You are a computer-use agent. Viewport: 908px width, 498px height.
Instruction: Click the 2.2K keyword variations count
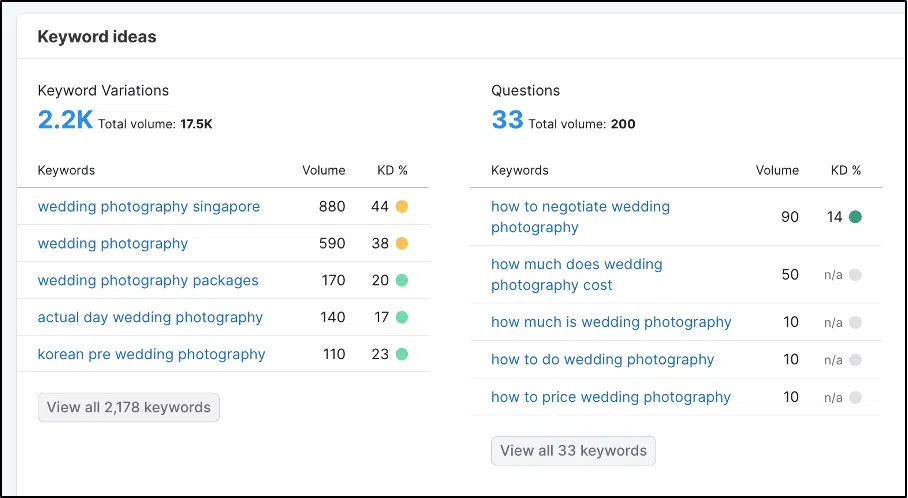tap(65, 120)
